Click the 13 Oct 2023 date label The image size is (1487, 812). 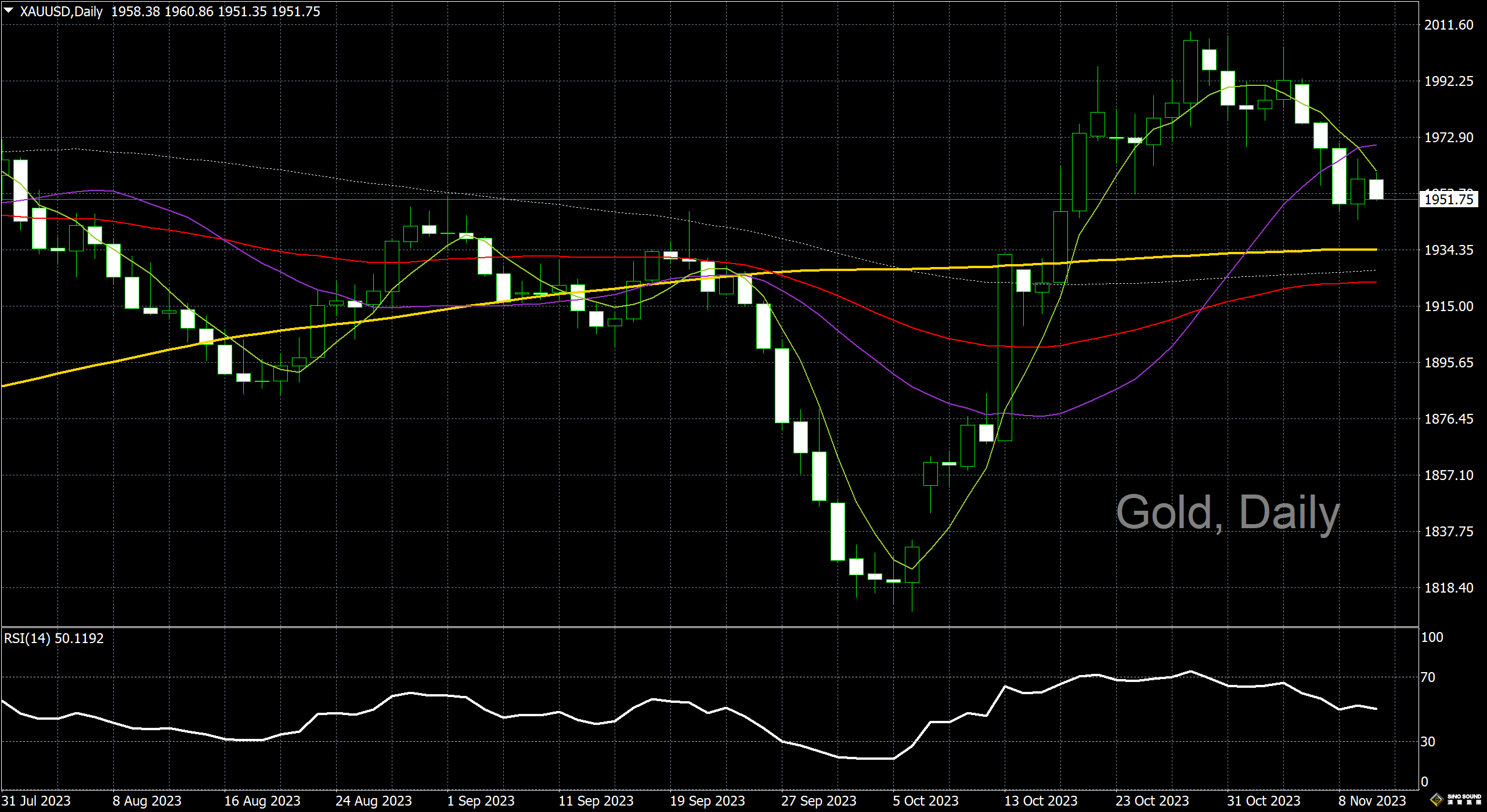pos(1041,801)
